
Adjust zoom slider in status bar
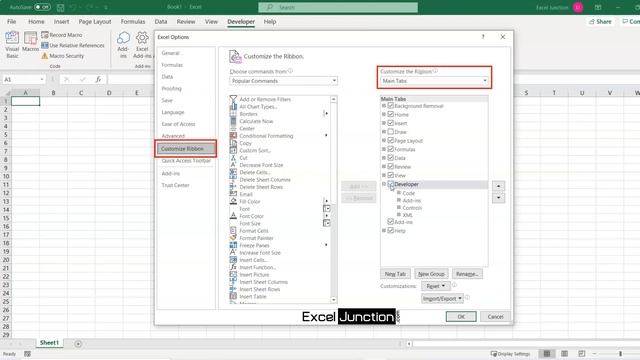620,353
